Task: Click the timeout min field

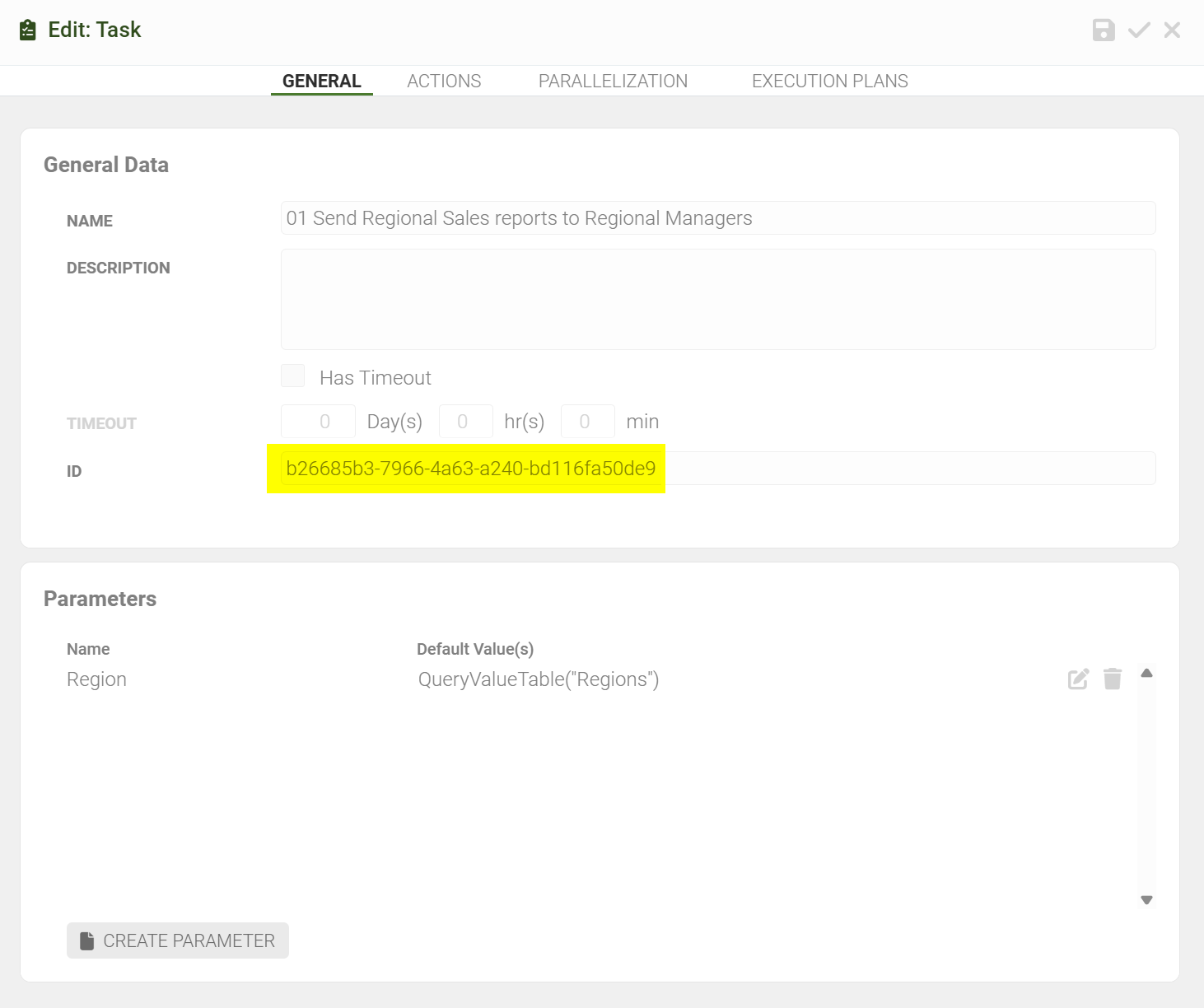Action: (x=587, y=422)
